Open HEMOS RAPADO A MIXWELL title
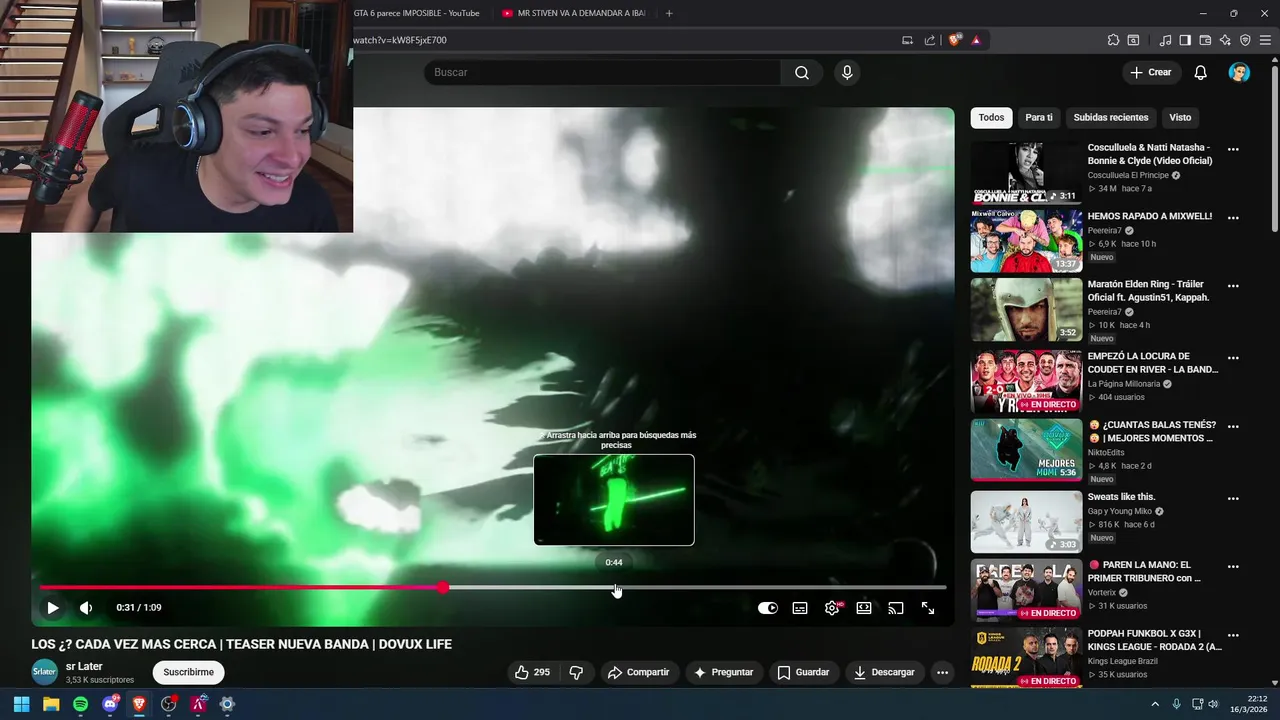The image size is (1280, 720). 1149,216
